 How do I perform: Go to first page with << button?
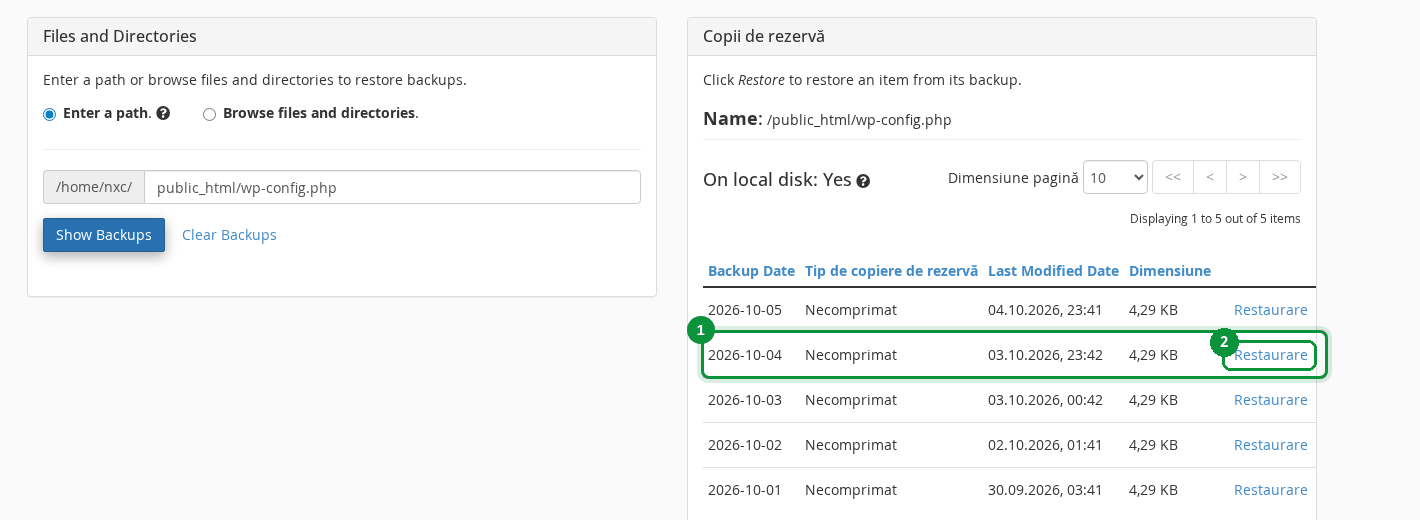[1173, 177]
